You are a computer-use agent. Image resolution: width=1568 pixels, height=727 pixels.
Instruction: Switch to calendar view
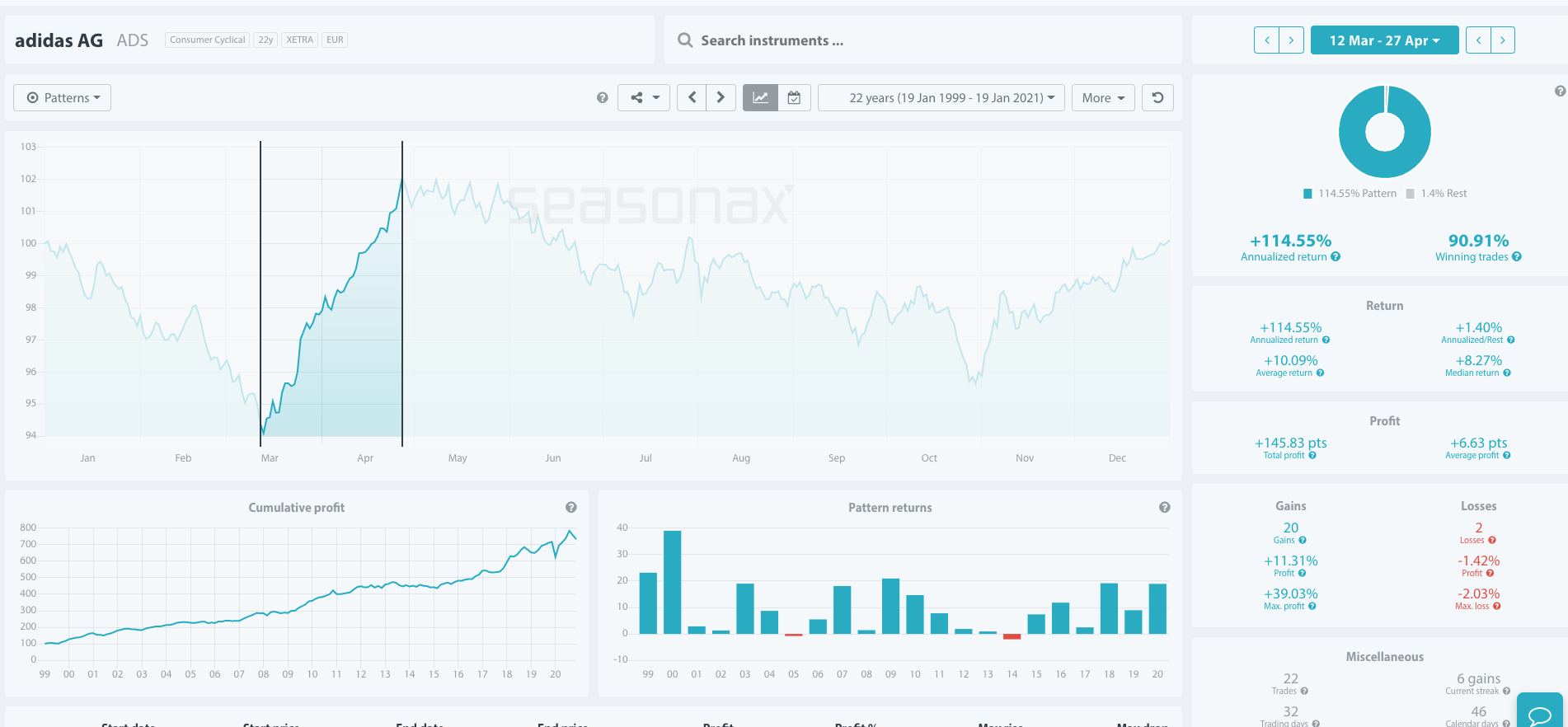point(794,97)
